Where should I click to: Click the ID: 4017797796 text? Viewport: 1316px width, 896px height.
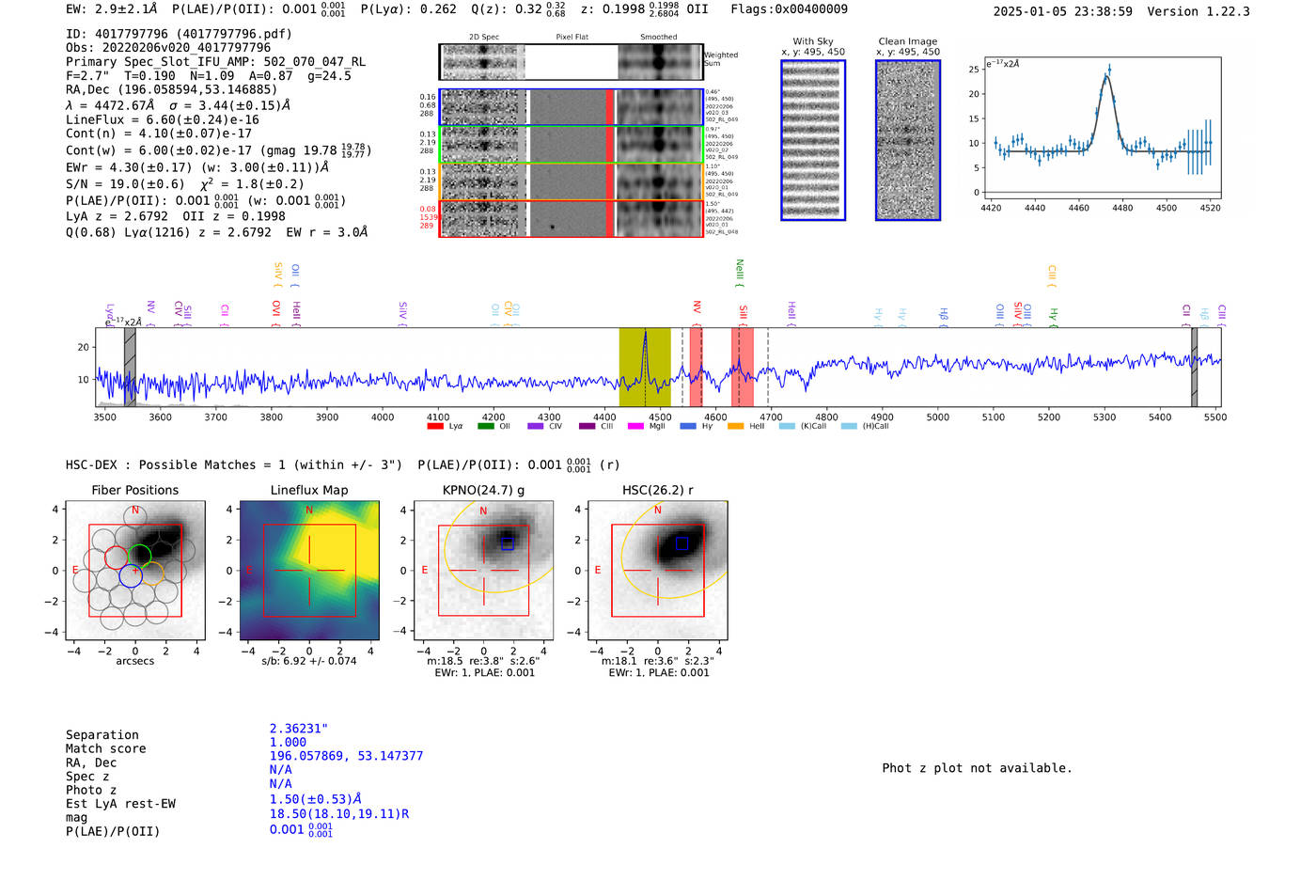pyautogui.click(x=179, y=34)
